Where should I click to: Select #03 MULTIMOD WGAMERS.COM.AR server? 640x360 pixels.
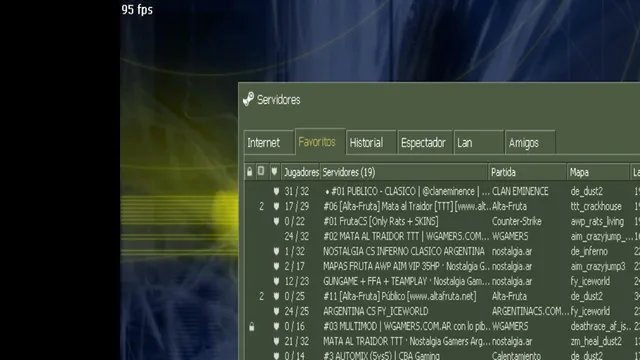pyautogui.click(x=407, y=327)
